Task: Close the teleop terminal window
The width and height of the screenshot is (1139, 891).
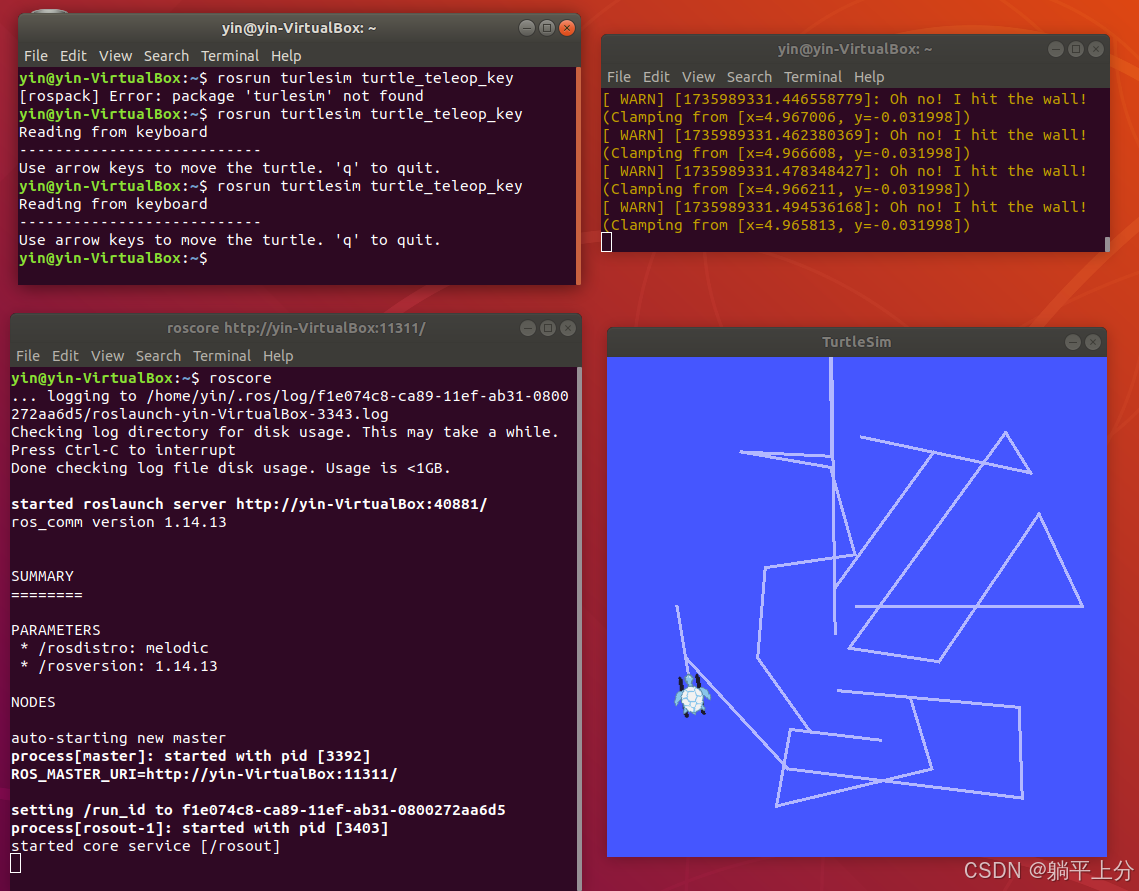Action: (x=567, y=28)
